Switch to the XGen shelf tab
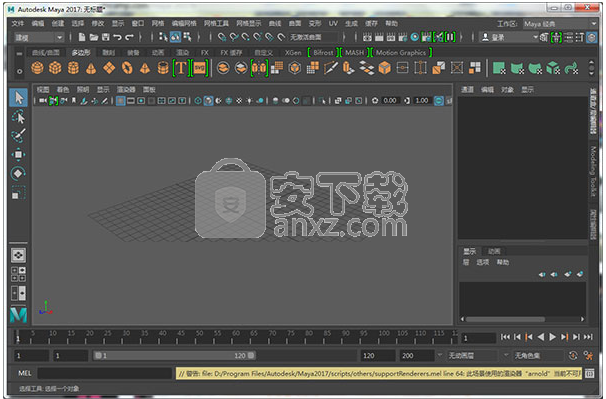The image size is (606, 399). point(293,53)
